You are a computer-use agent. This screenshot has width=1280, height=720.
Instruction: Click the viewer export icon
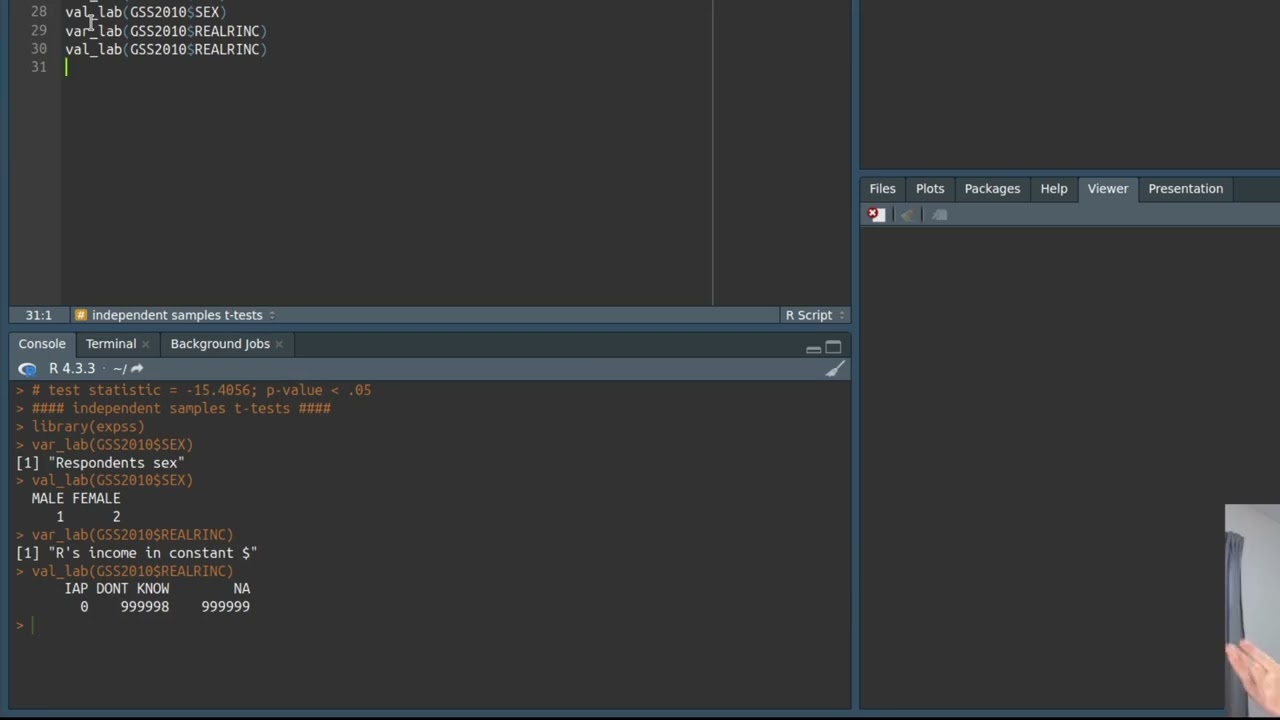(939, 214)
